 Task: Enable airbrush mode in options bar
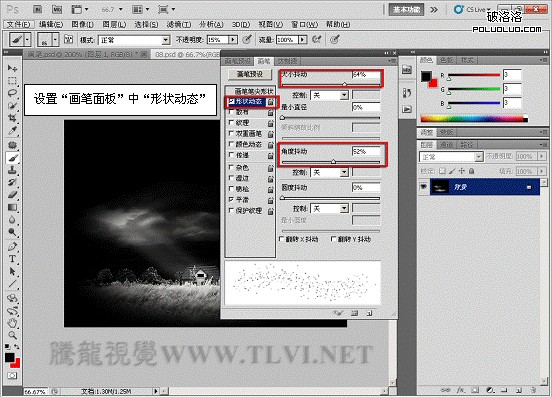(317, 39)
